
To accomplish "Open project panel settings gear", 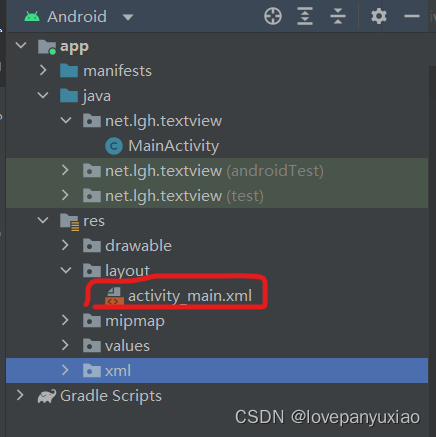I will pos(379,16).
